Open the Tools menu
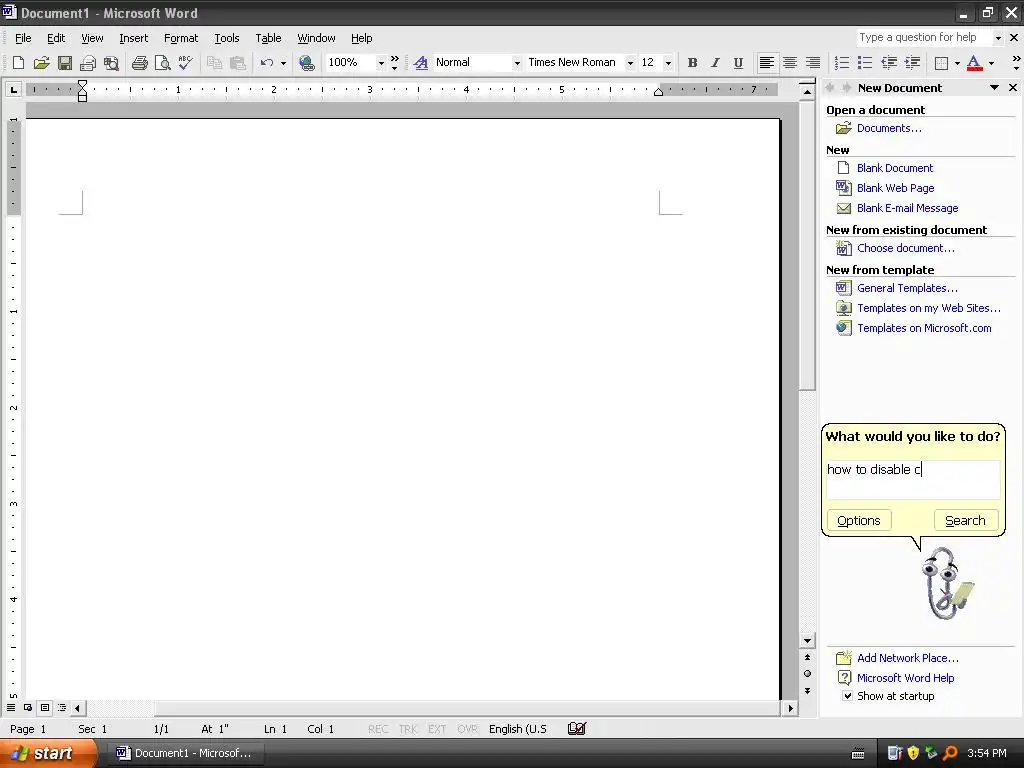Viewport: 1024px width, 768px height. click(227, 38)
